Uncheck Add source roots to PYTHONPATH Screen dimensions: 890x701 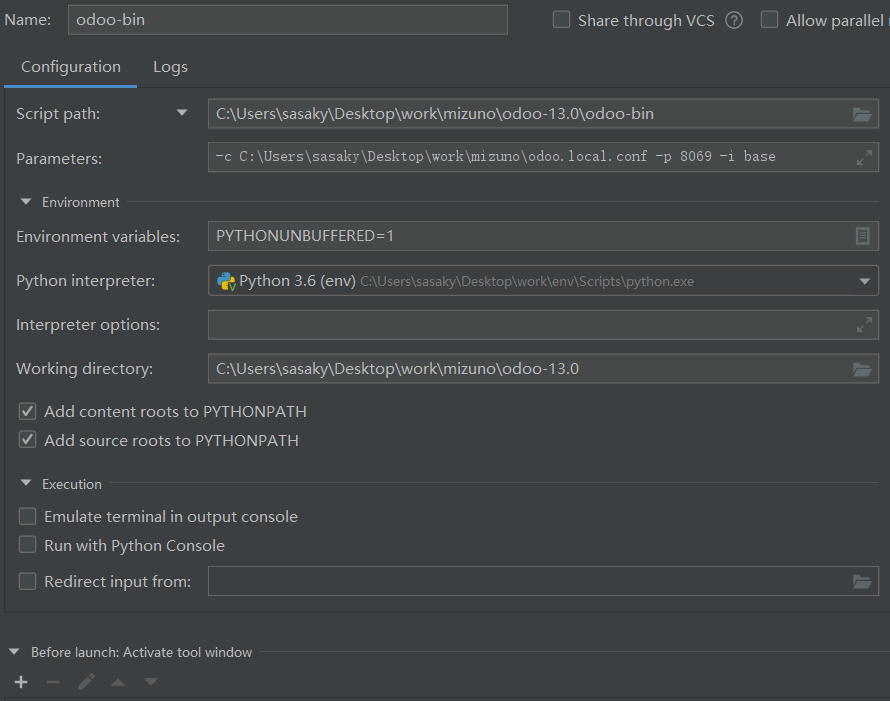click(x=27, y=440)
